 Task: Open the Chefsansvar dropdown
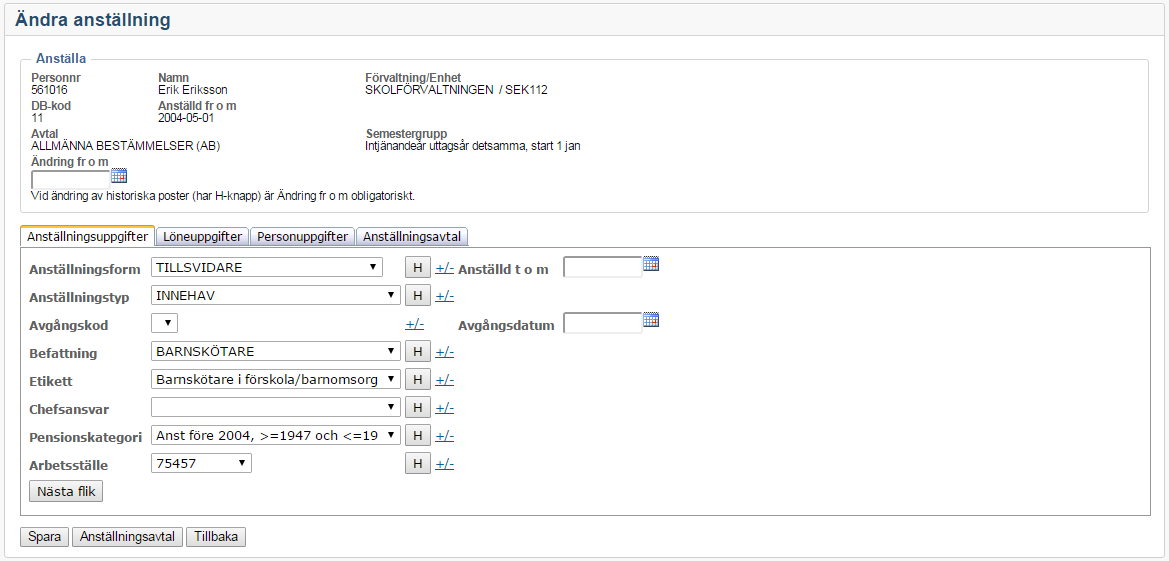point(276,408)
